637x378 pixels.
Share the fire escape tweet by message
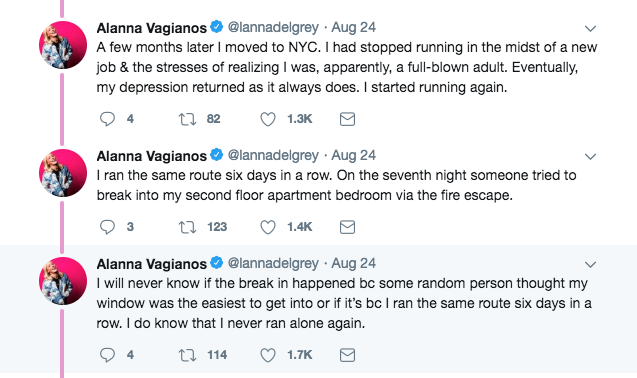(347, 227)
